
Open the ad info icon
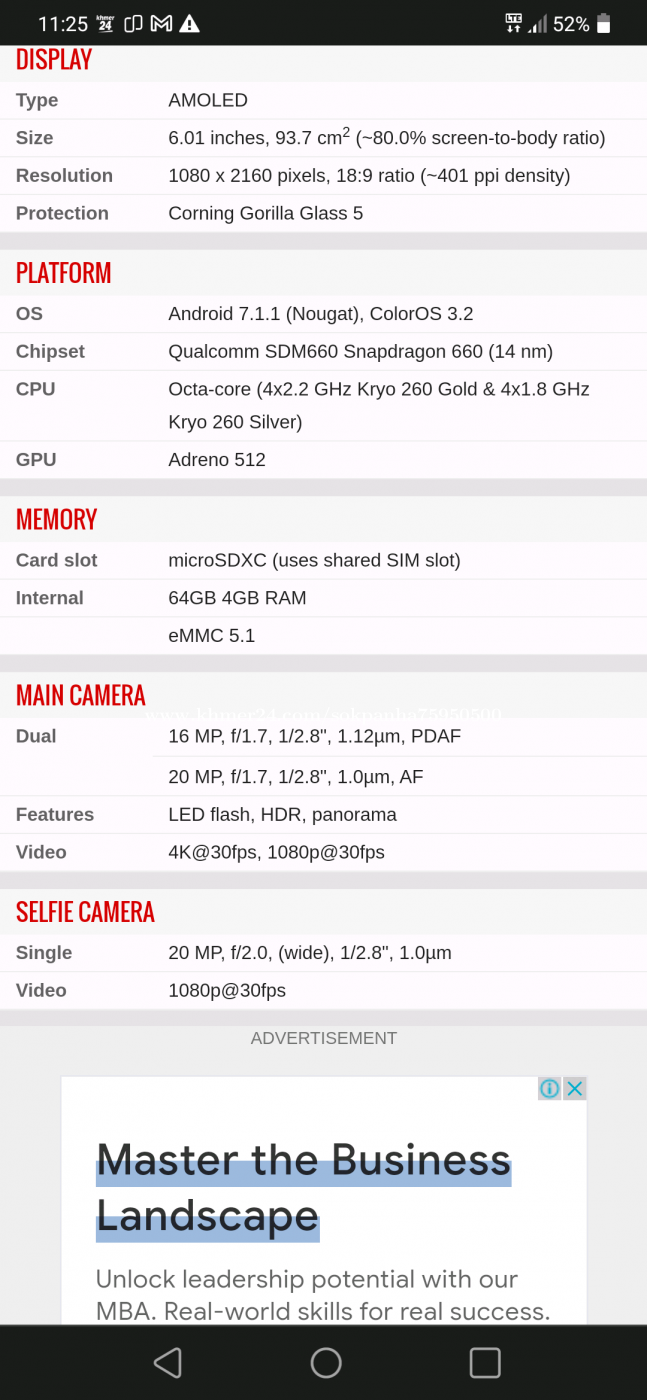549,1088
